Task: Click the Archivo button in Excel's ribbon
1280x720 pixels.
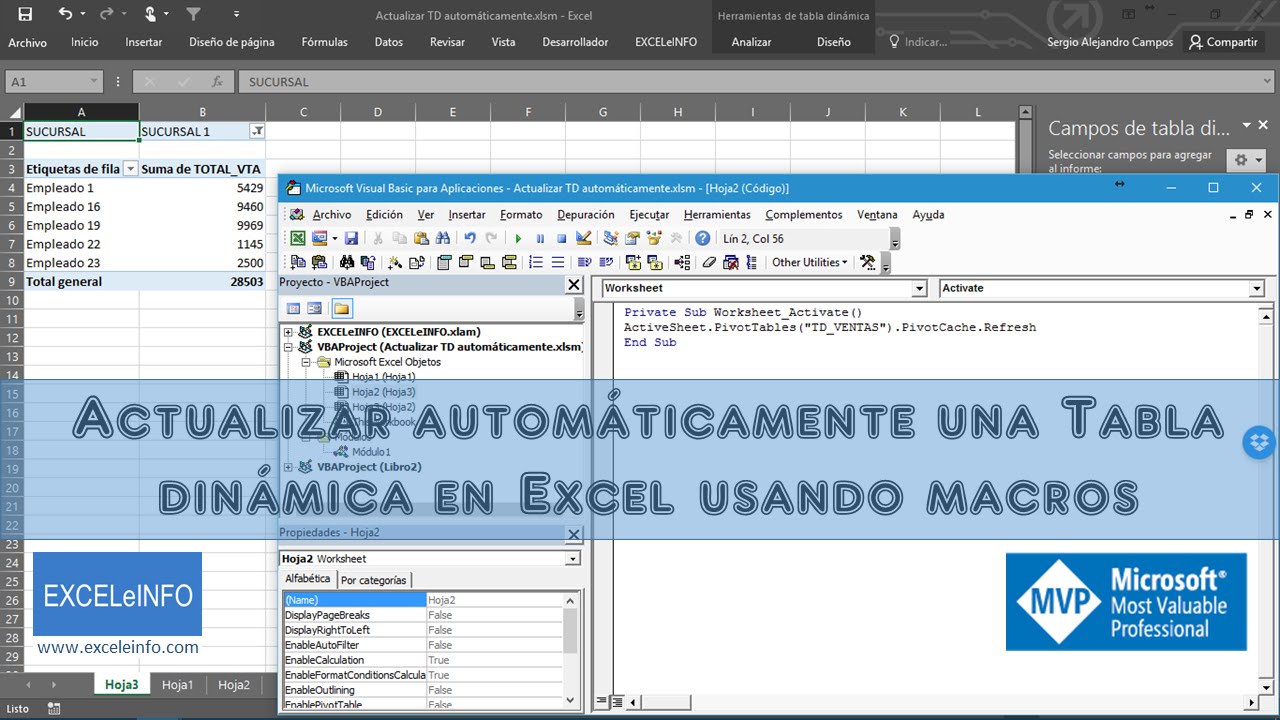Action: (x=28, y=42)
